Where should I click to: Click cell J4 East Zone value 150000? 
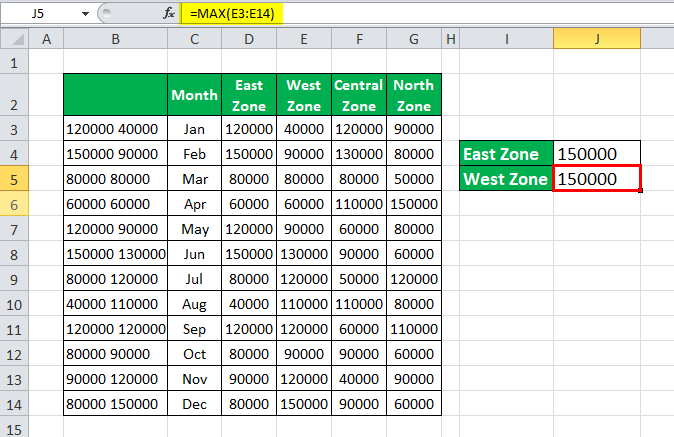[597, 153]
